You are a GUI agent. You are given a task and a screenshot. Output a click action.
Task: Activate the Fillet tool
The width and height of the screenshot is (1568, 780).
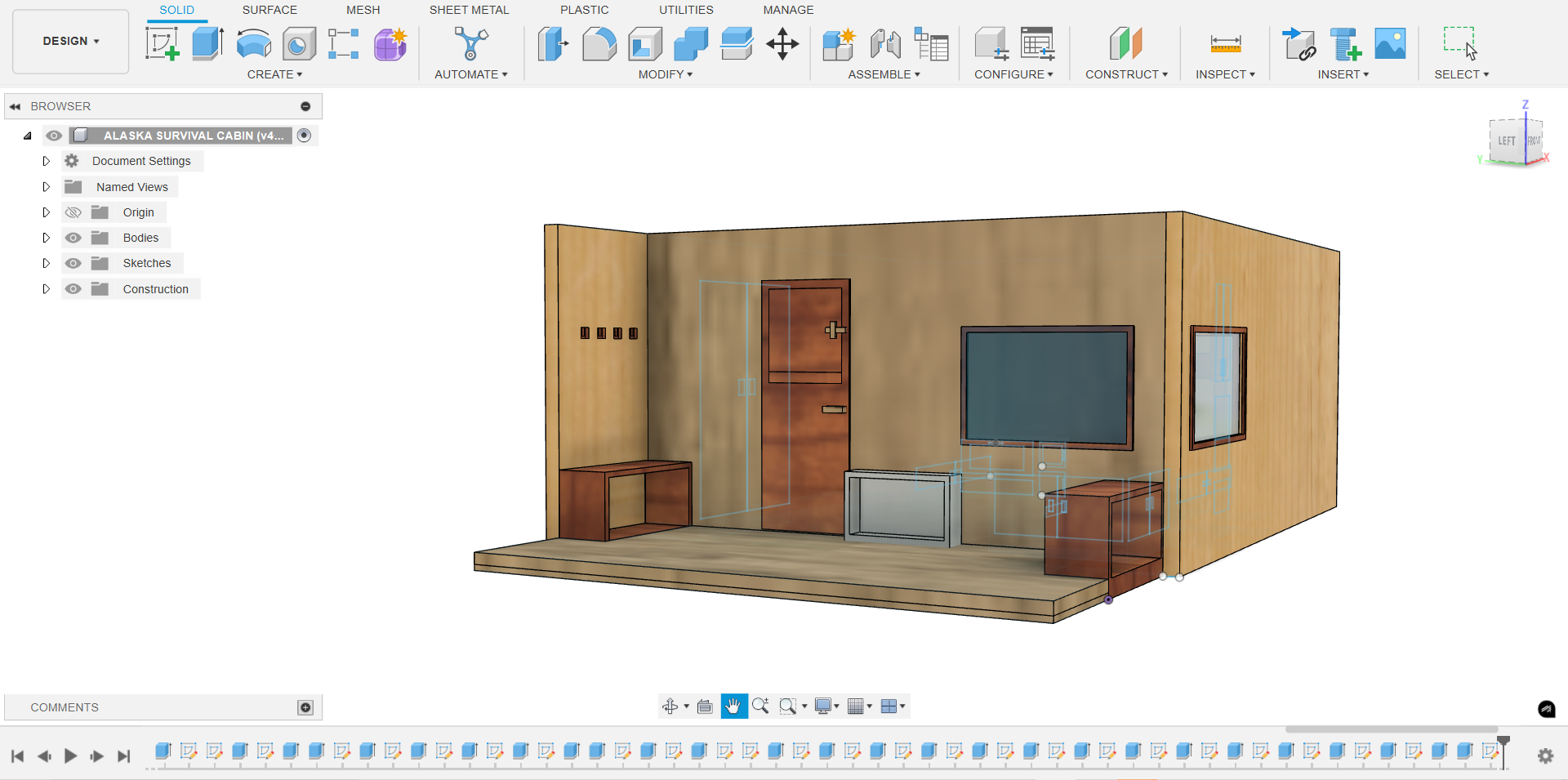point(599,43)
